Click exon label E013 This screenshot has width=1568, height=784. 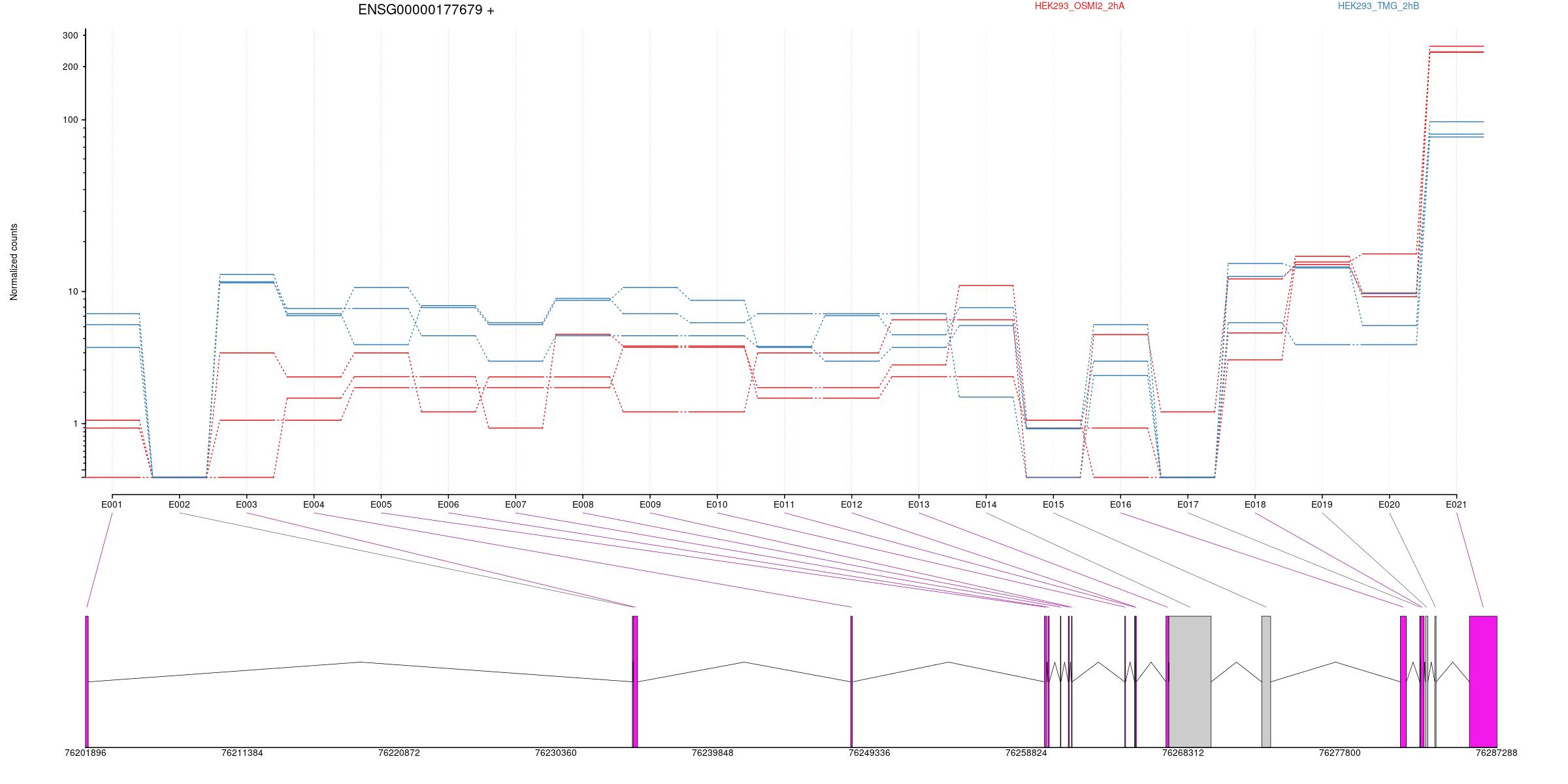(919, 504)
